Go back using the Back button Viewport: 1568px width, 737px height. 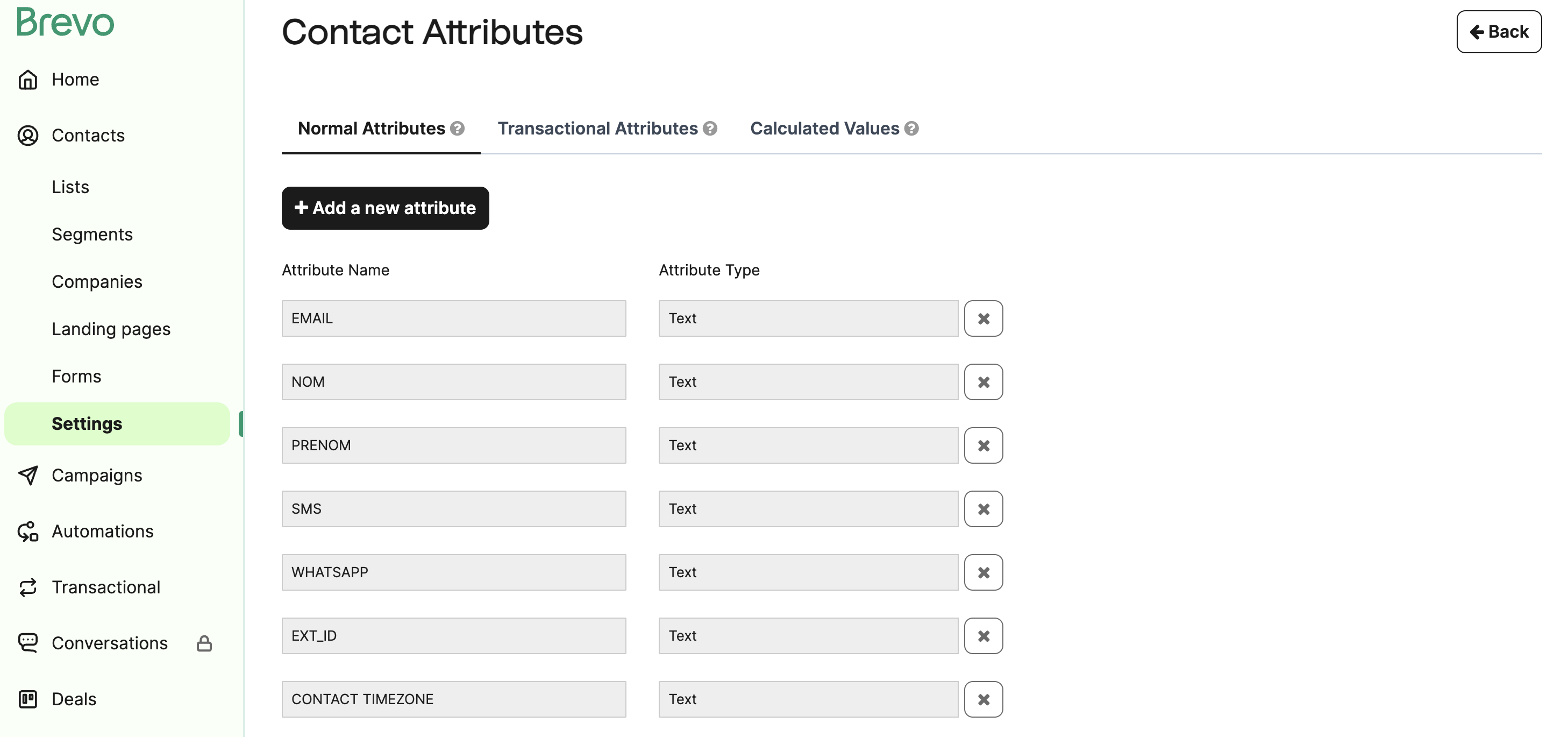(1499, 32)
